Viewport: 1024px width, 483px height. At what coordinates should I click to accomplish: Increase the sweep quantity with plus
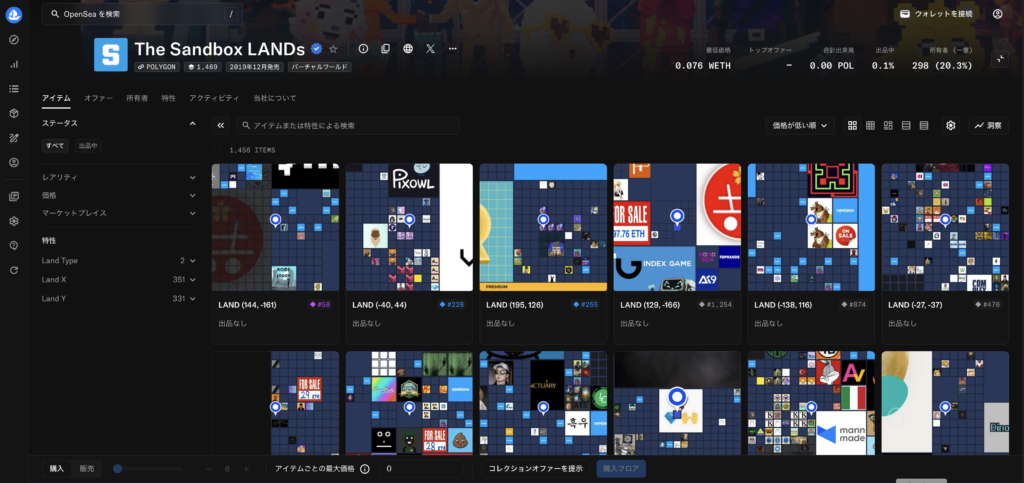pos(246,469)
